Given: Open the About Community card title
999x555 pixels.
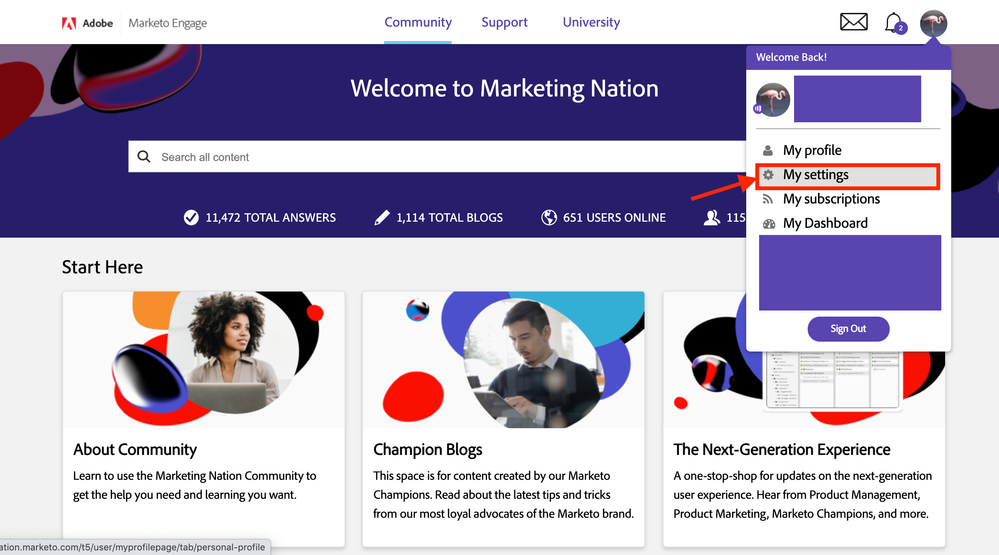Looking at the screenshot, I should coord(135,449).
